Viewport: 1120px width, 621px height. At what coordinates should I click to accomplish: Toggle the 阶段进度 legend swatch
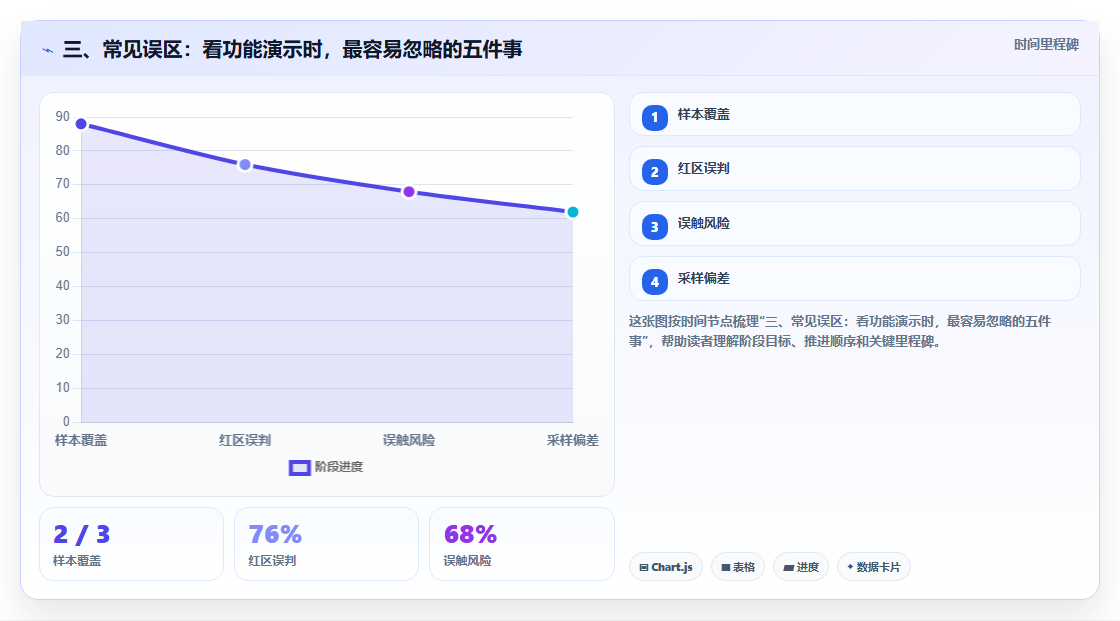(299, 467)
